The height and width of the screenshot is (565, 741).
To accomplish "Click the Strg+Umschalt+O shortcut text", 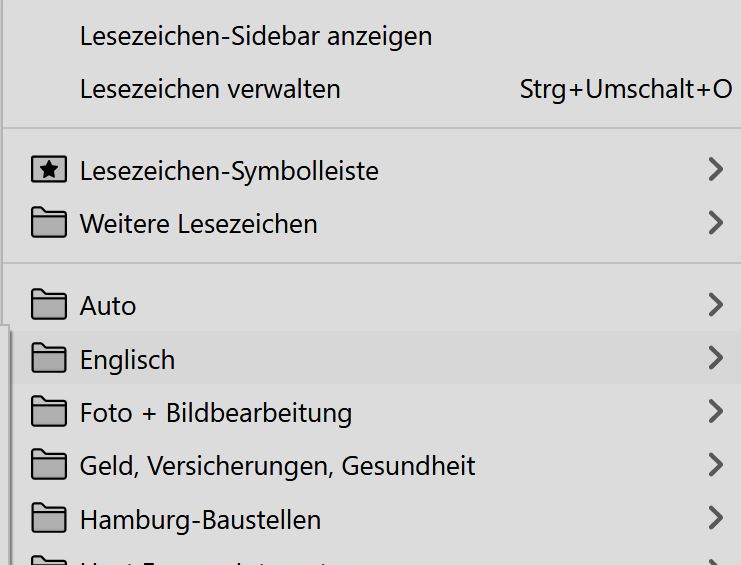I will (x=625, y=89).
